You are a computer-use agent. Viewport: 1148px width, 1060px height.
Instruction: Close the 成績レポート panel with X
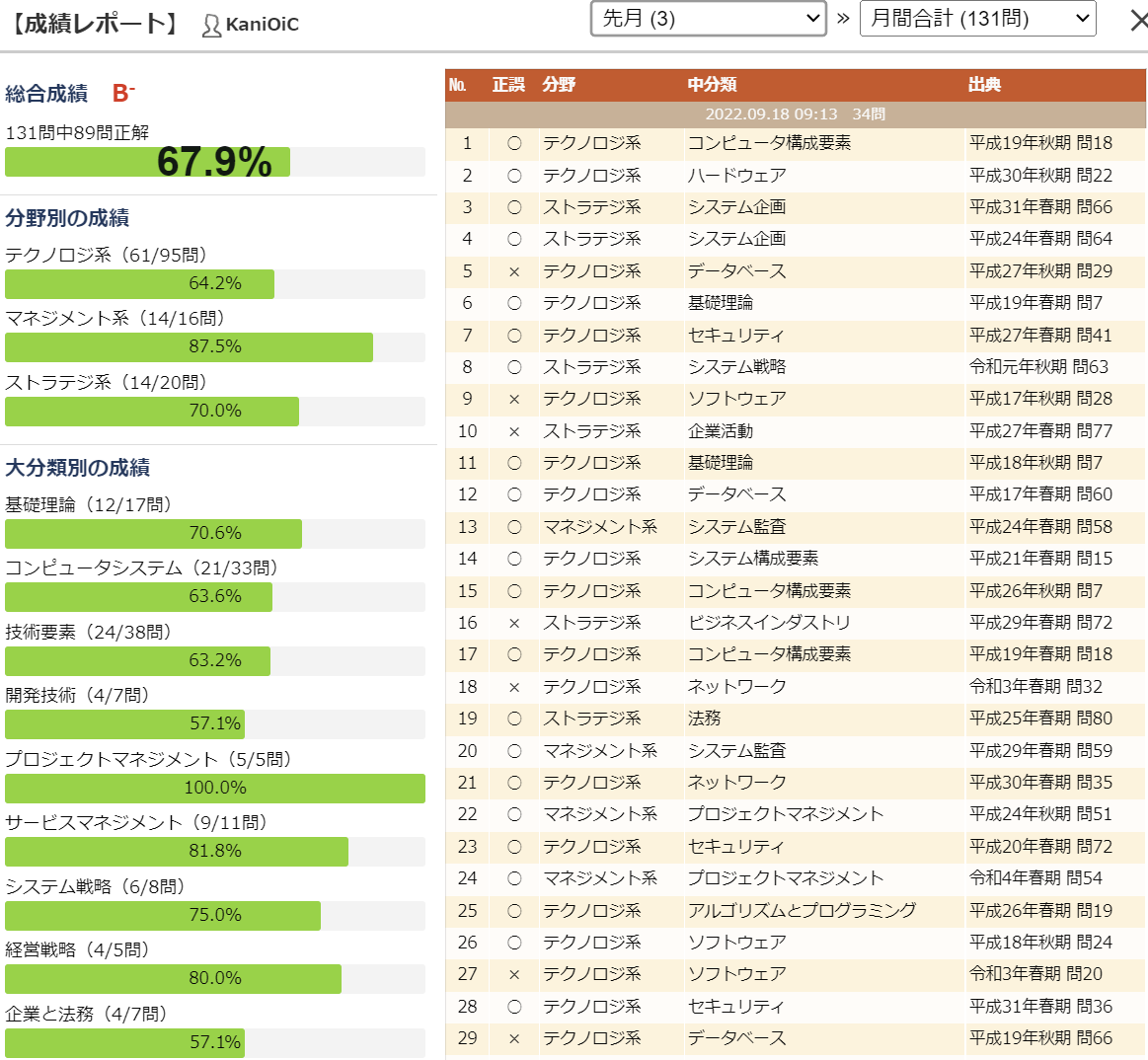click(x=1138, y=21)
